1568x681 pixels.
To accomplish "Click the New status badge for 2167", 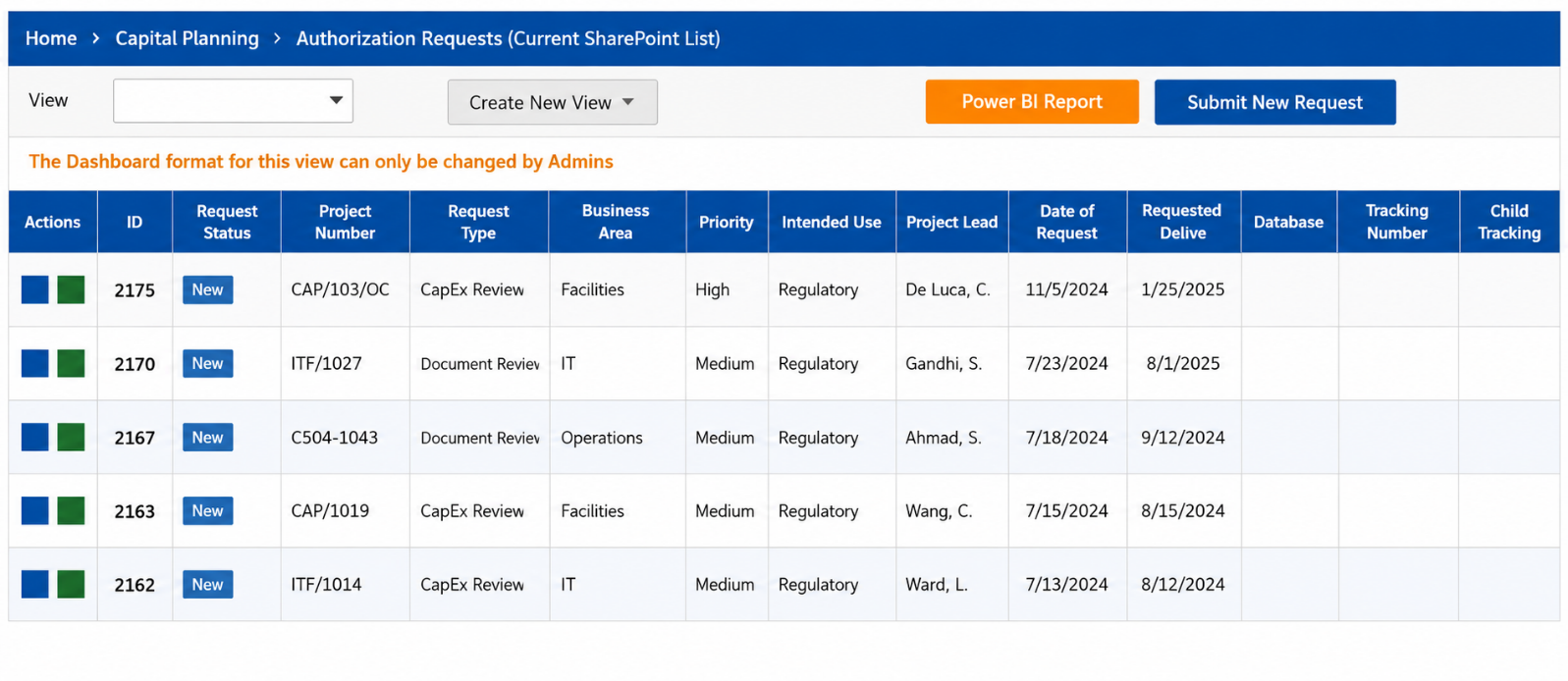I will point(207,437).
